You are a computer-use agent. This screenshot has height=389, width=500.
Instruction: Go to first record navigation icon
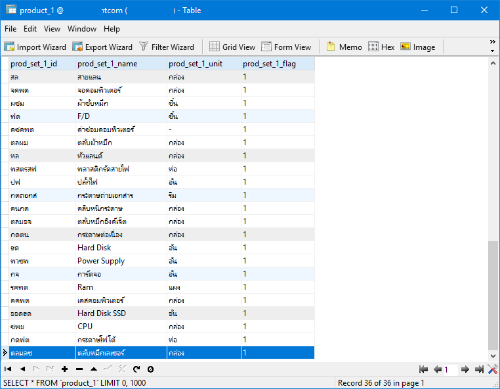click(x=8, y=369)
